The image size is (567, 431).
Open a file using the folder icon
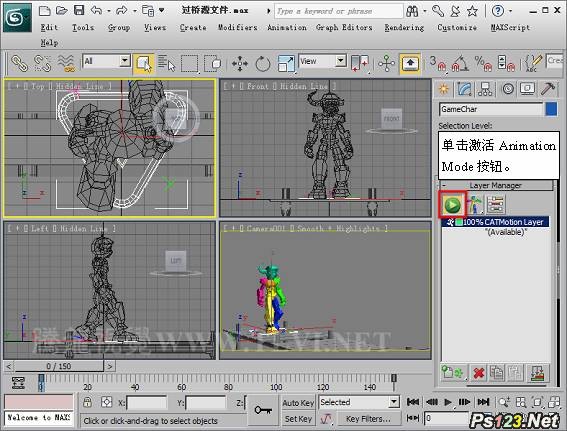pyautogui.click(x=62, y=10)
